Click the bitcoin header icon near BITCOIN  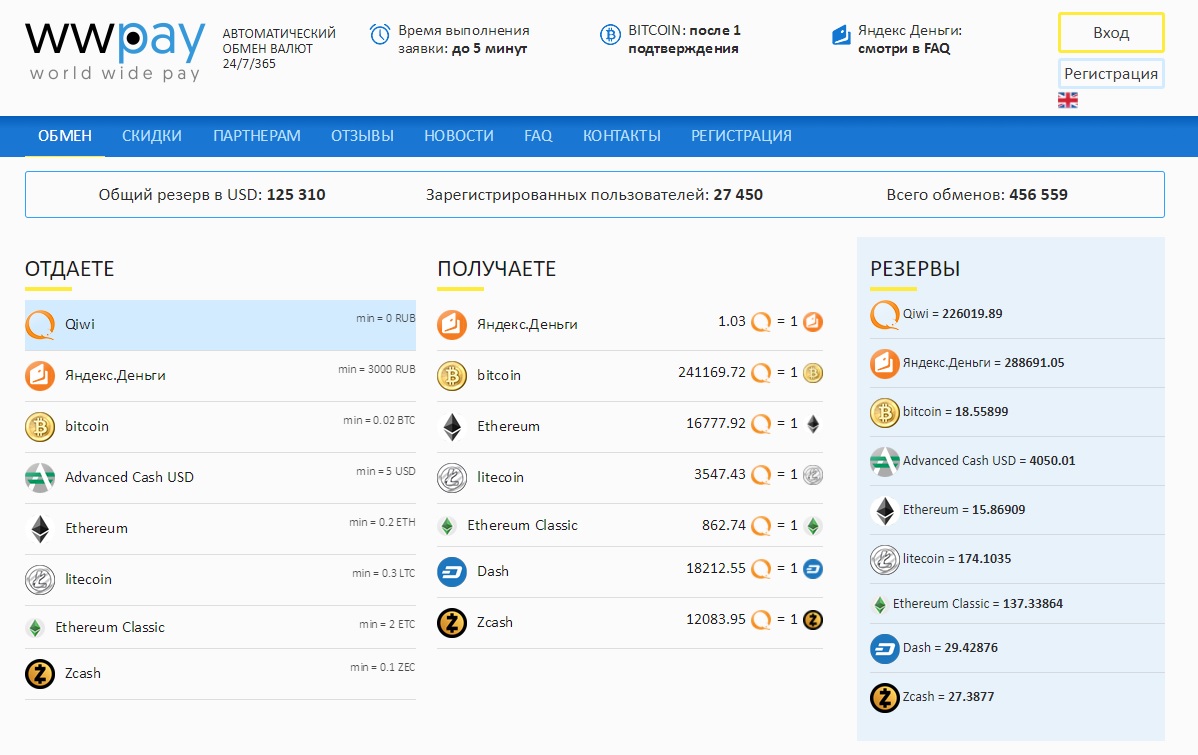pyautogui.click(x=610, y=34)
